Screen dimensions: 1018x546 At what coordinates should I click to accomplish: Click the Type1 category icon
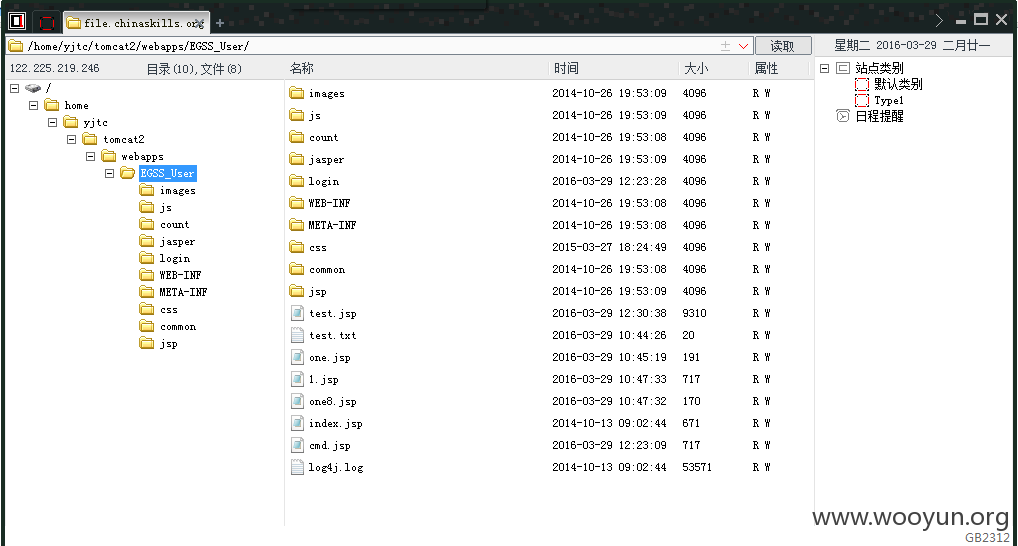[x=862, y=101]
